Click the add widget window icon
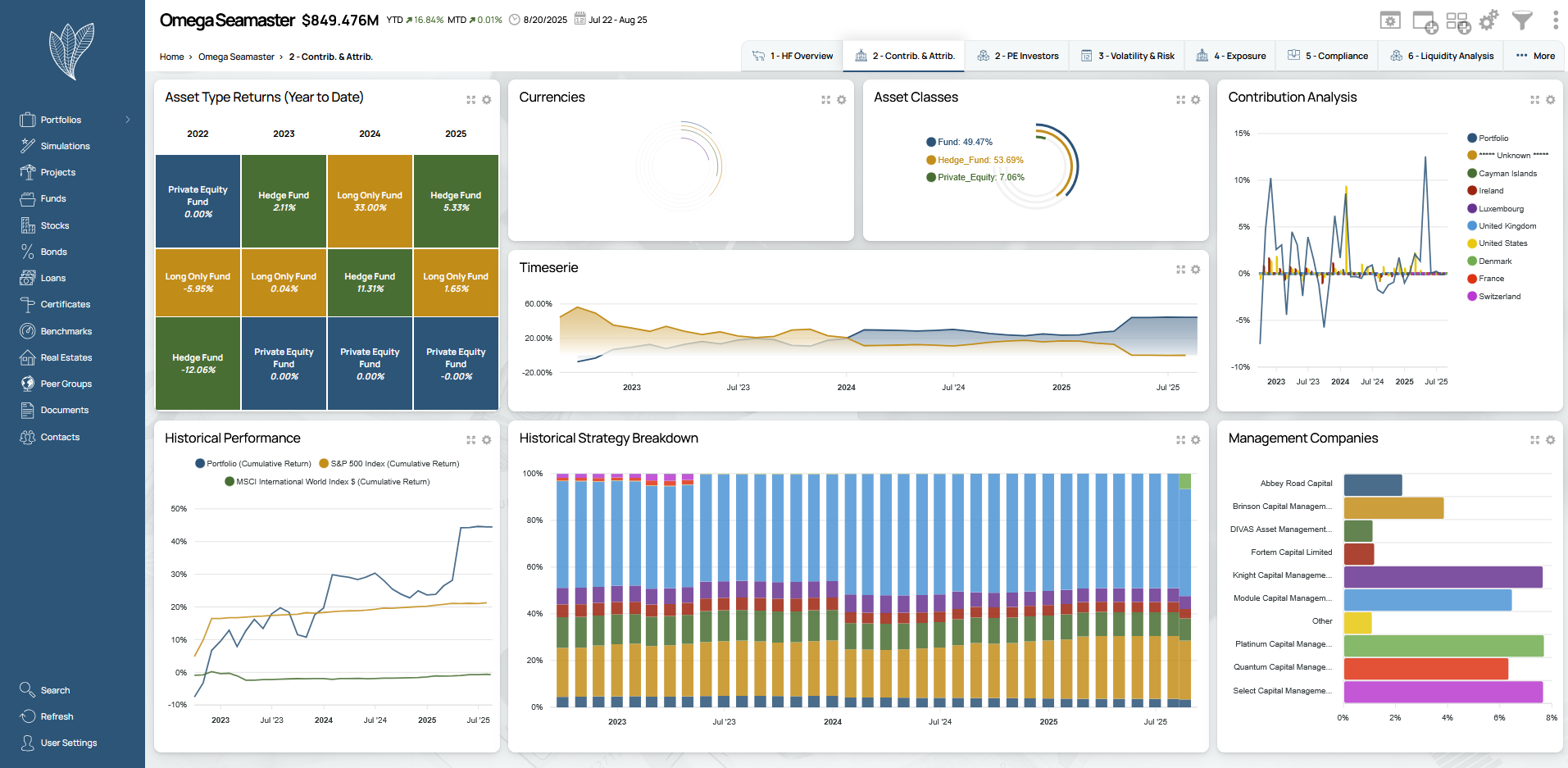Viewport: 1568px width, 768px height. point(1425,21)
